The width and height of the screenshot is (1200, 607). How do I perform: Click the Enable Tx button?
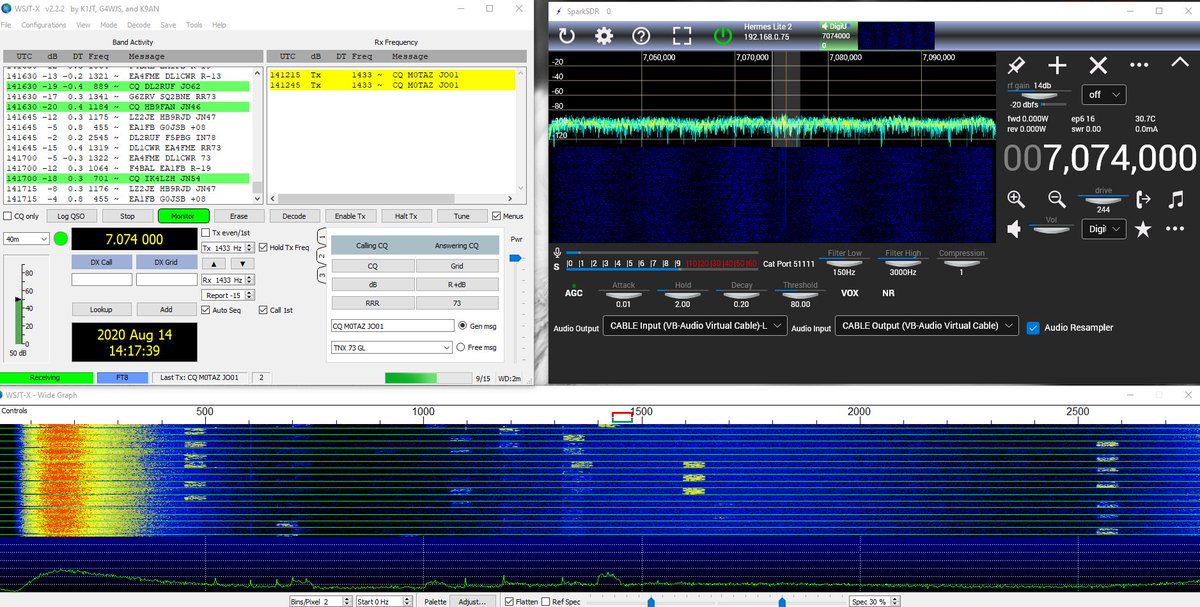point(350,216)
